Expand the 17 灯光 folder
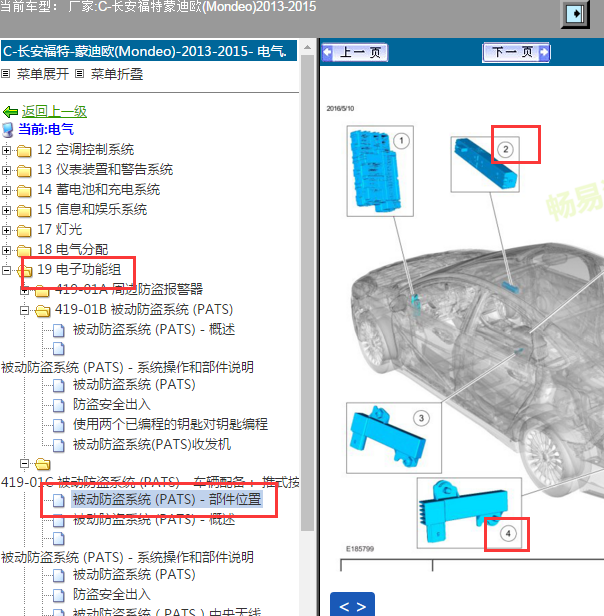The image size is (604, 616). 6,230
